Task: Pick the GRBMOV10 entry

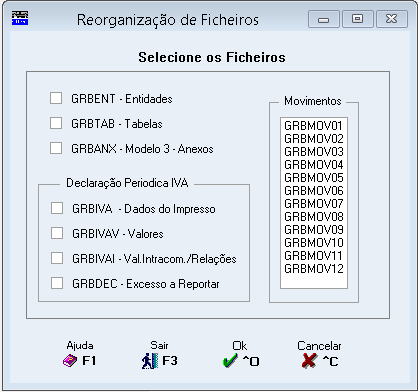Action: click(314, 243)
